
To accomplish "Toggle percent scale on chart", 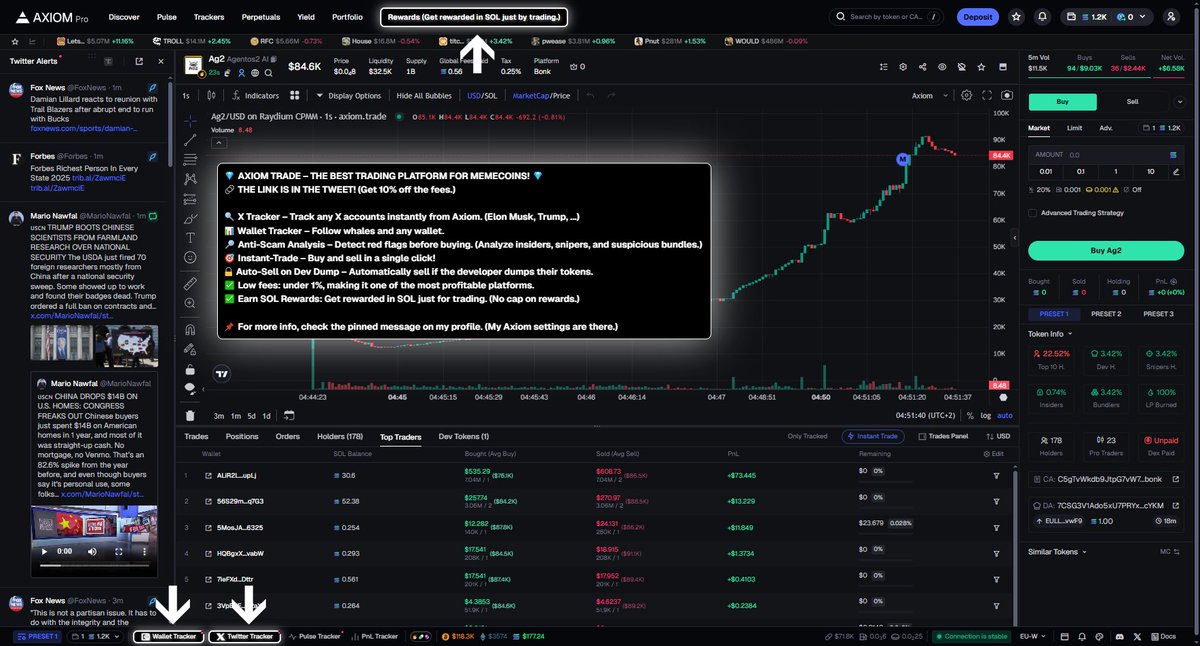I will pos(970,415).
